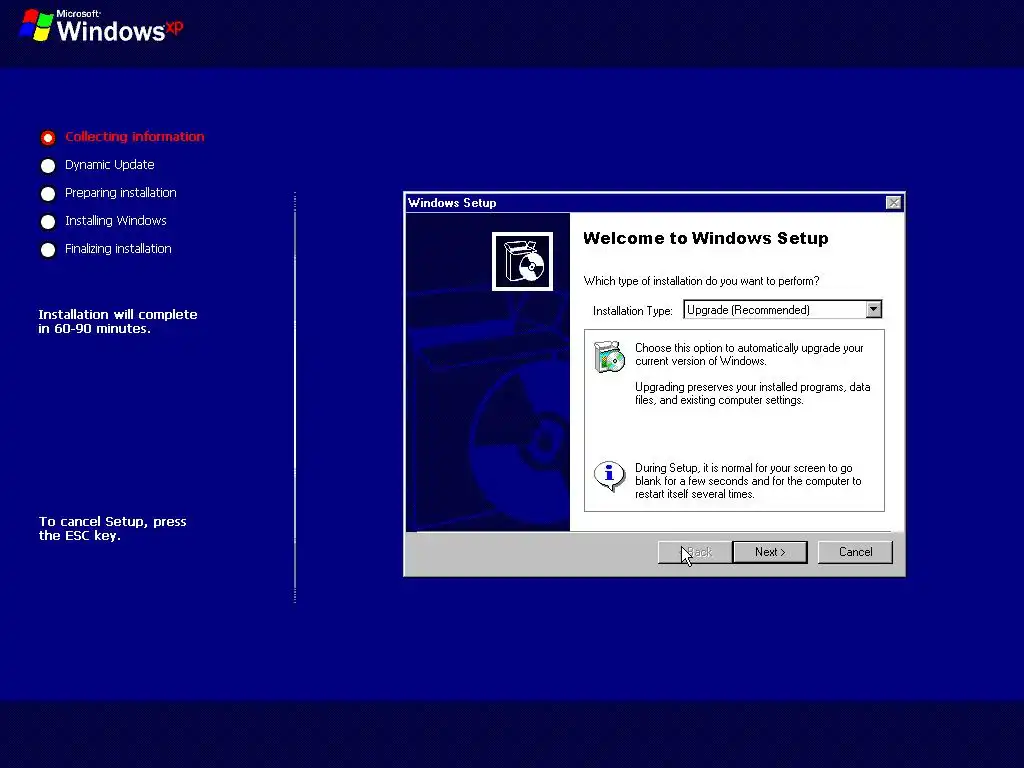
Task: Click the 'During Setup, it is normal' note
Action: (x=748, y=481)
